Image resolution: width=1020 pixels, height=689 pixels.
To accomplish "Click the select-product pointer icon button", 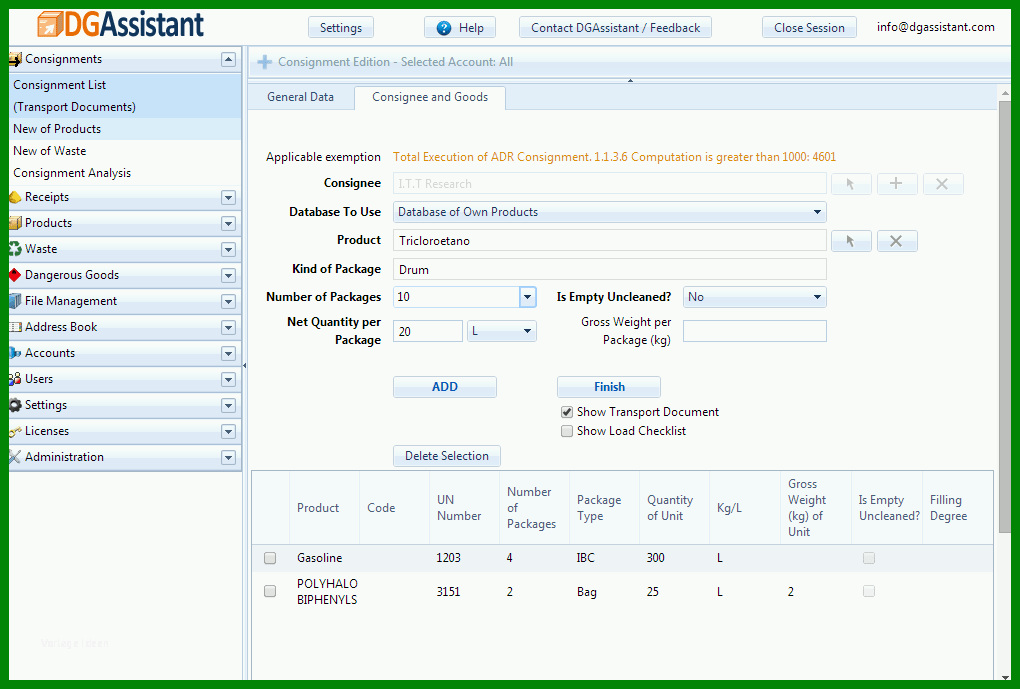I will (x=851, y=241).
